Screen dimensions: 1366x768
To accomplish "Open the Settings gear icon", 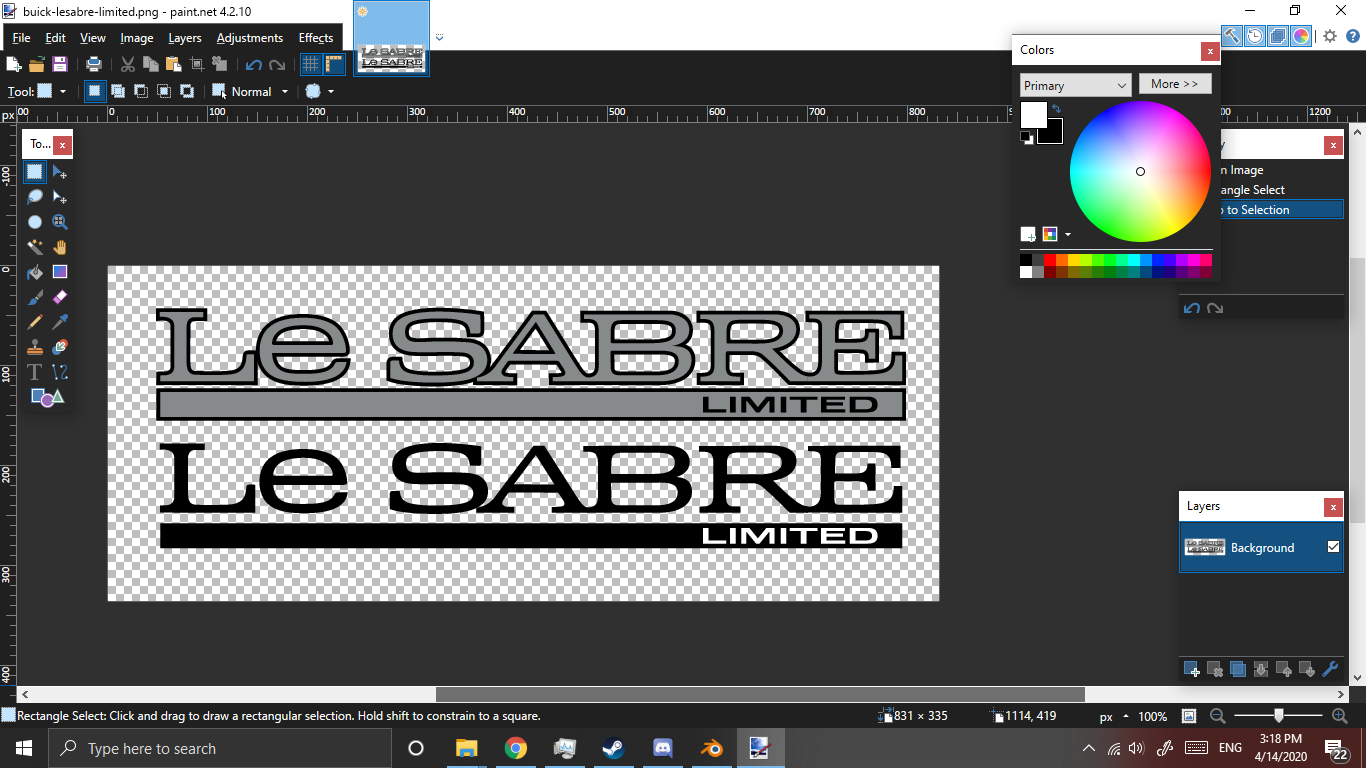I will pyautogui.click(x=1330, y=36).
